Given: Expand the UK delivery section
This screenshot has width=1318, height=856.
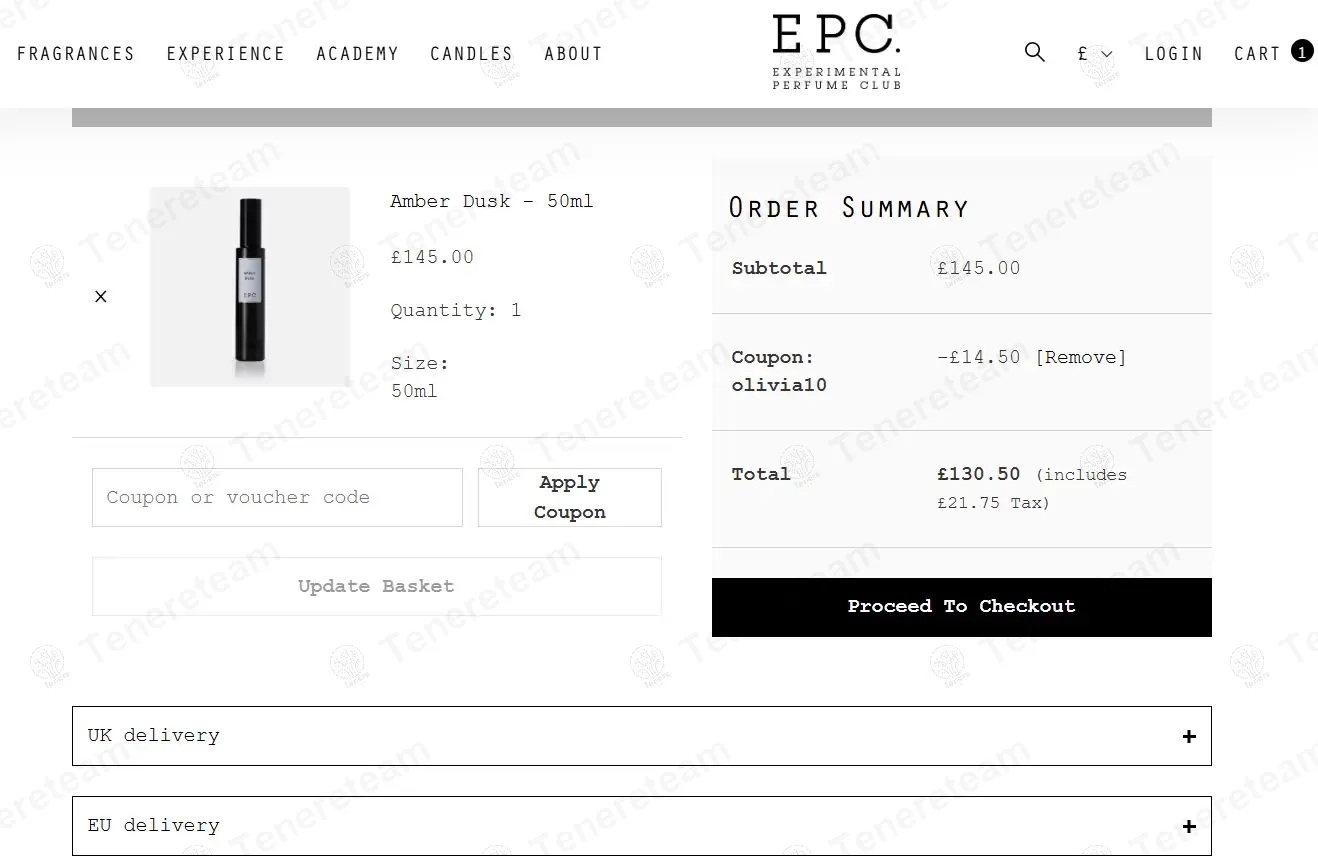Looking at the screenshot, I should click(642, 736).
